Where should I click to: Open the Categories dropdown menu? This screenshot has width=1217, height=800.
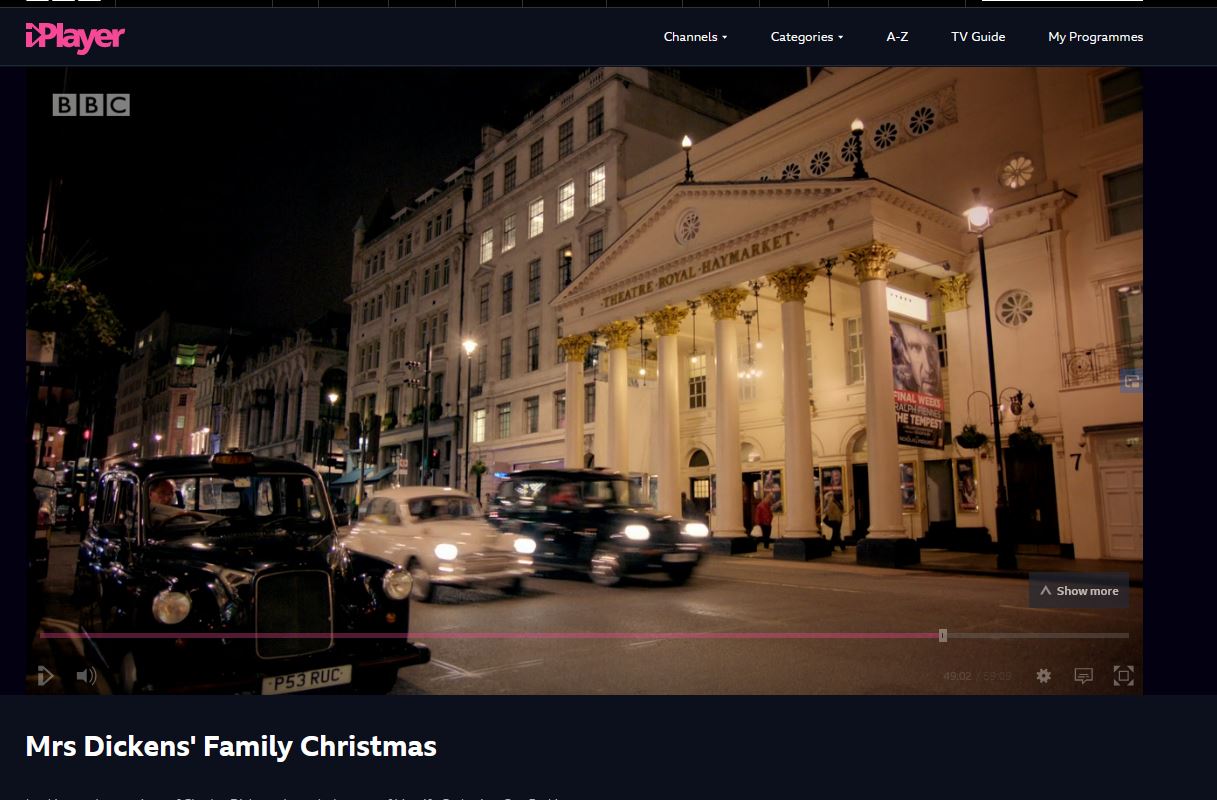(806, 37)
